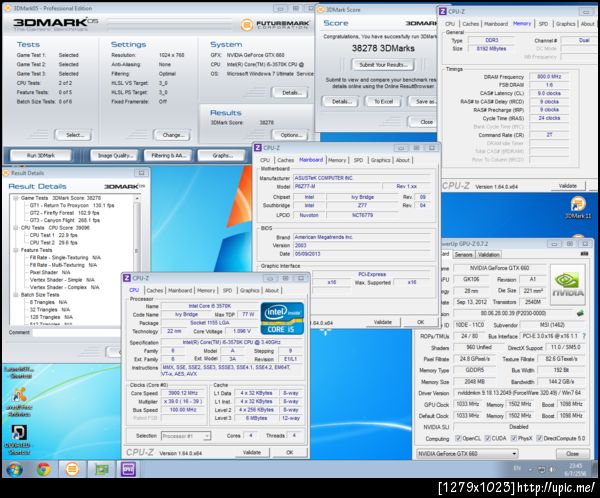The image size is (600, 498).
Task: Launch Chrome from the taskbar
Action: pos(45,469)
